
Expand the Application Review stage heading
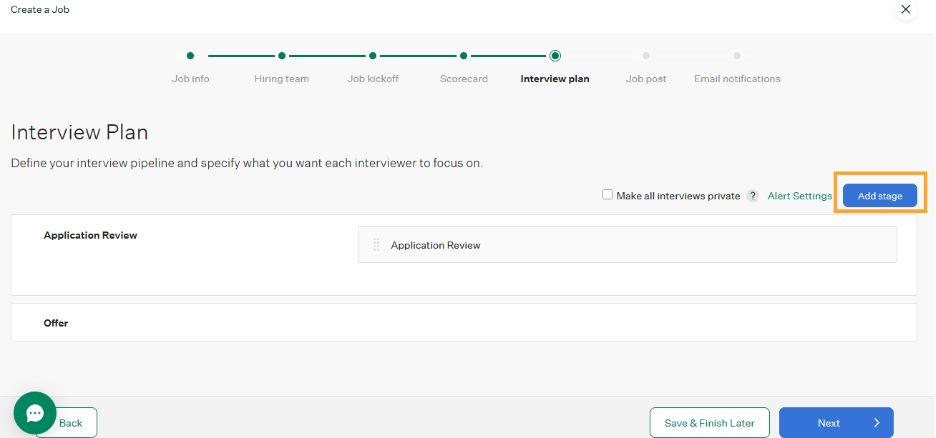coord(90,235)
